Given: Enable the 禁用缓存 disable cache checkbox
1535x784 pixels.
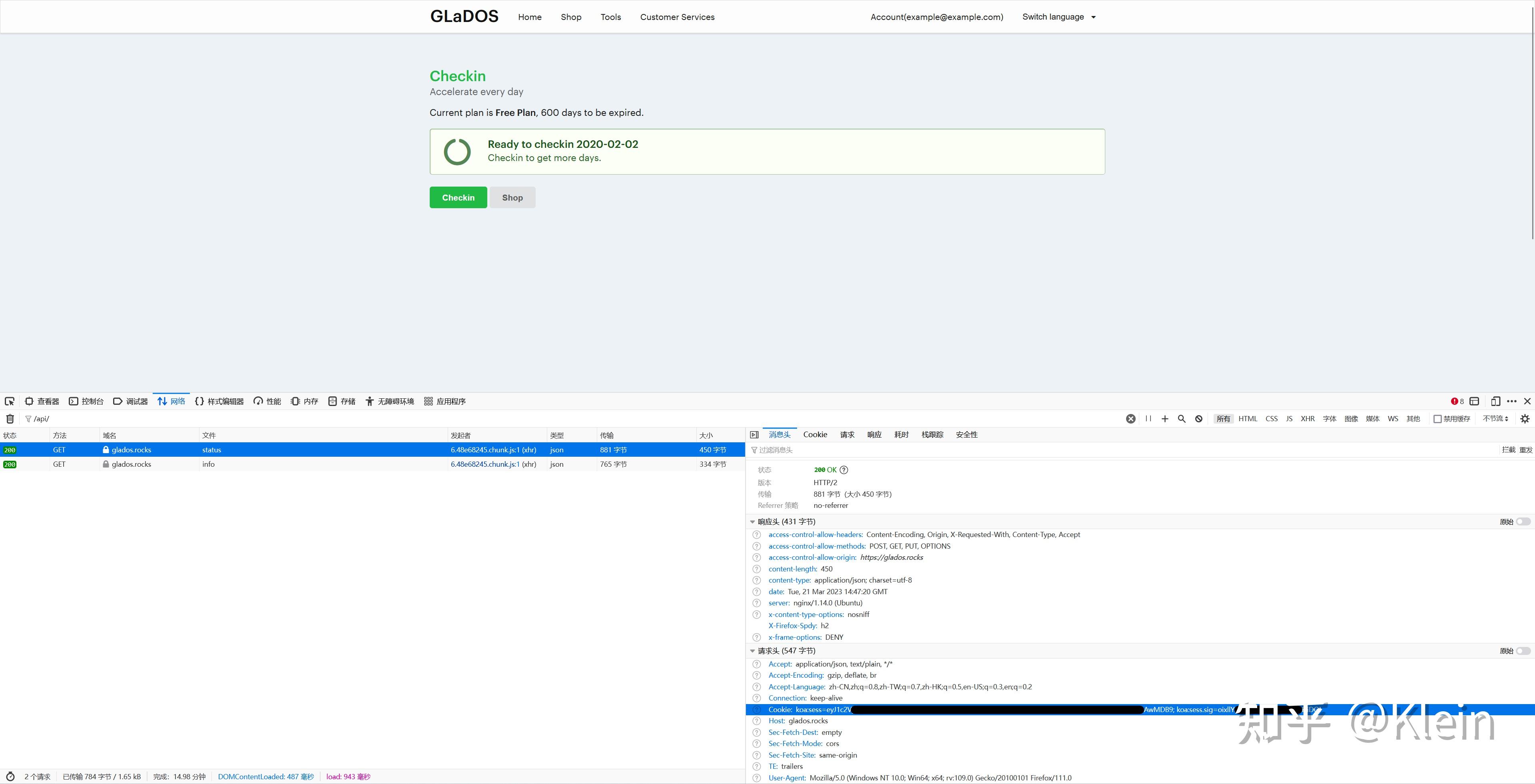Looking at the screenshot, I should point(1438,418).
